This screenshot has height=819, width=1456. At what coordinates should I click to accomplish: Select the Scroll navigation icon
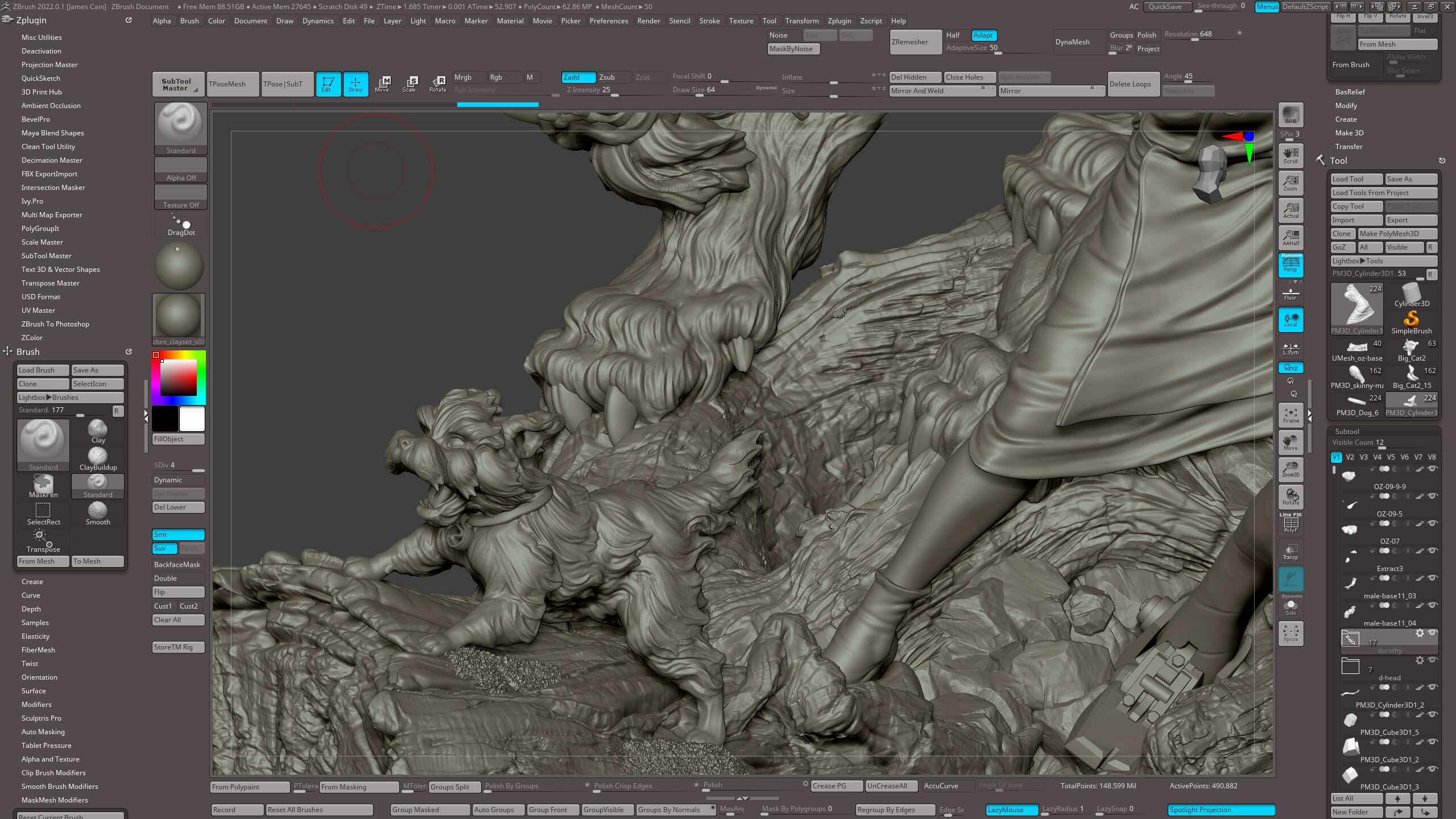tap(1290, 155)
